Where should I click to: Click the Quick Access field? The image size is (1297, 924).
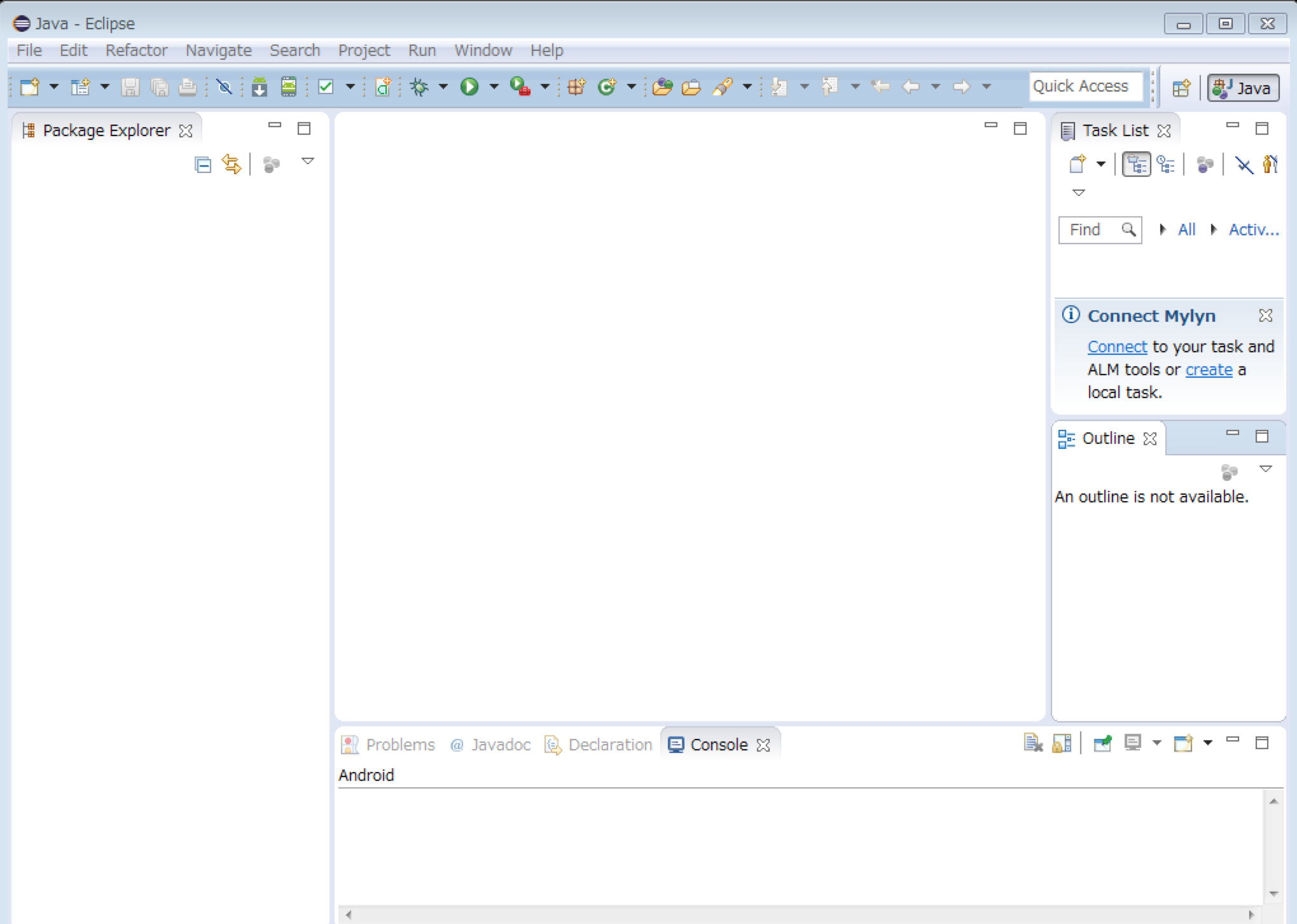coord(1085,86)
